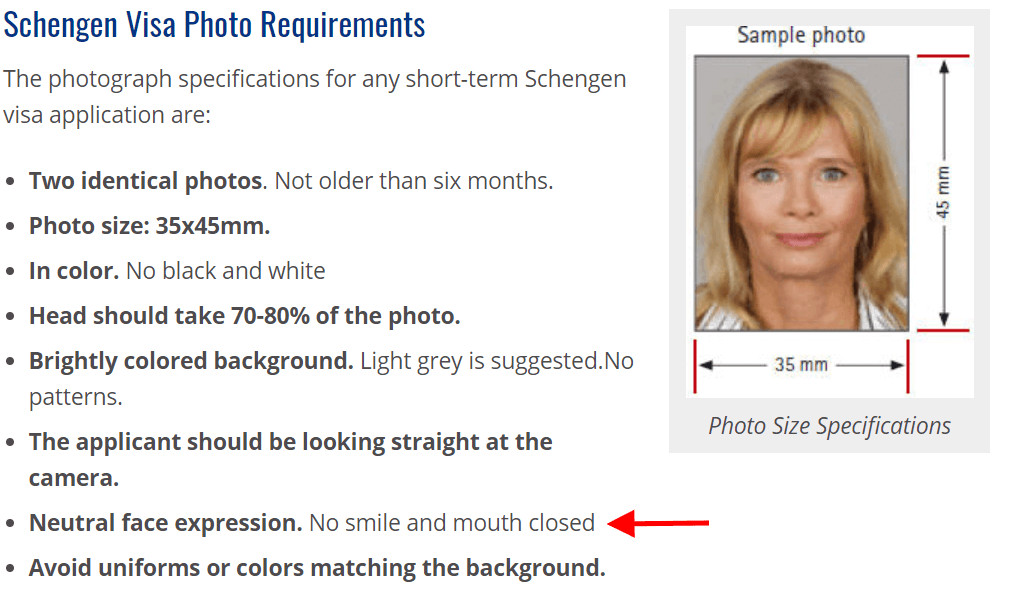Screen dimensions: 1012x595
Task: Click 'No black and white' text
Action: coord(225,271)
